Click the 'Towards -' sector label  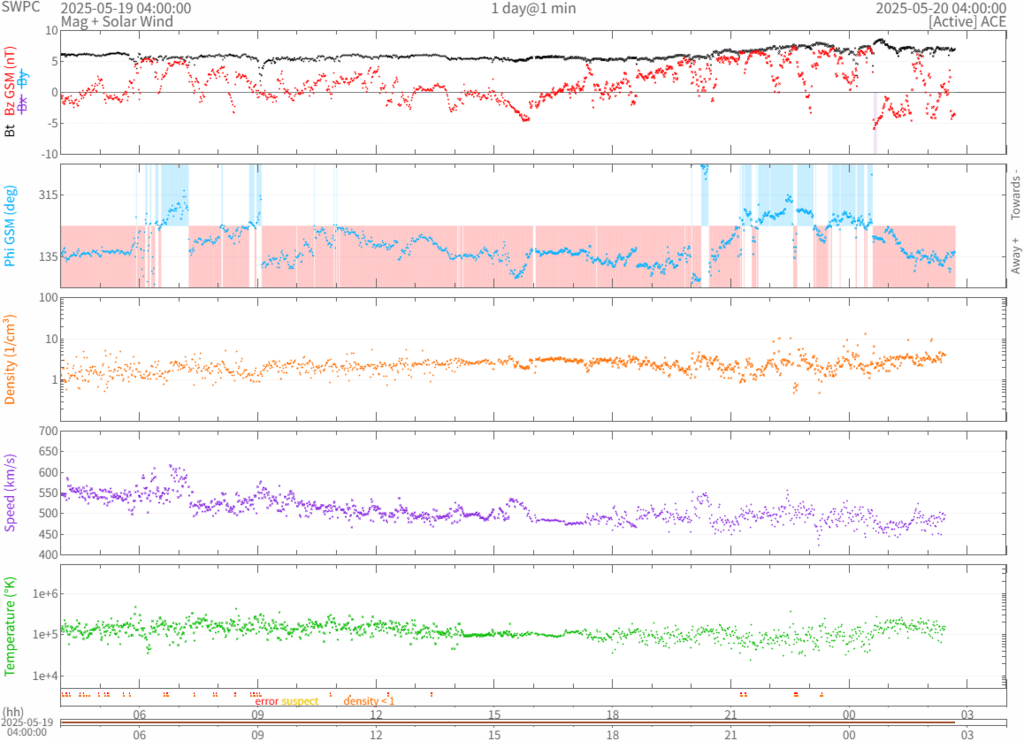coord(1015,193)
